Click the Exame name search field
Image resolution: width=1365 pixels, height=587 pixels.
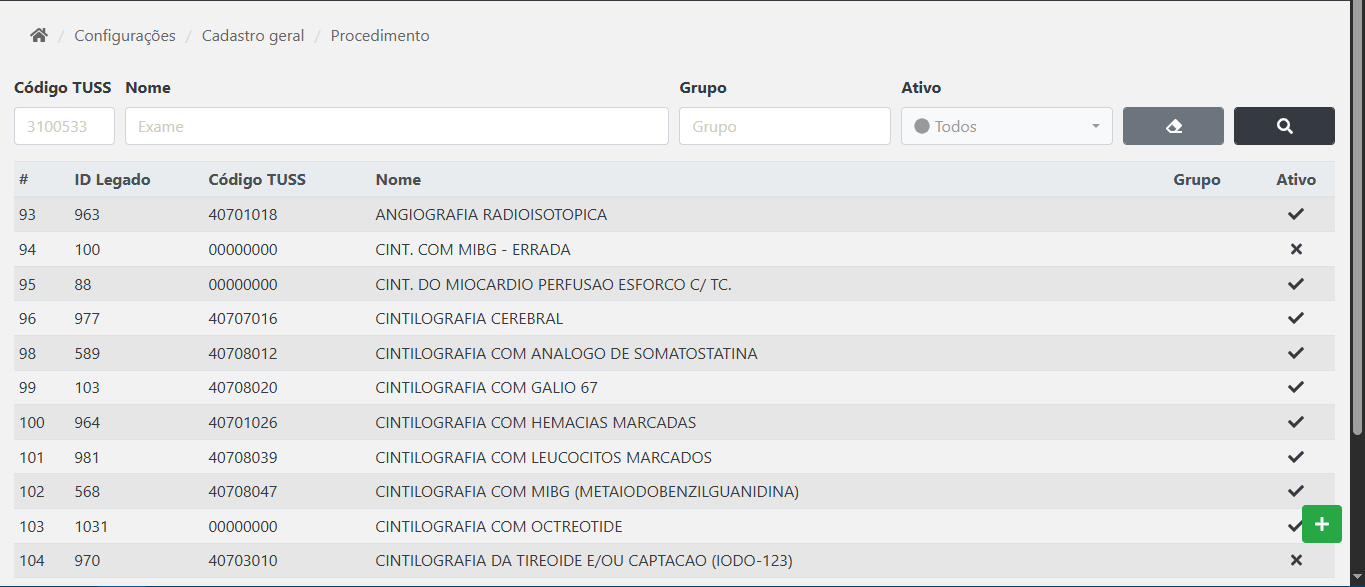click(x=395, y=125)
